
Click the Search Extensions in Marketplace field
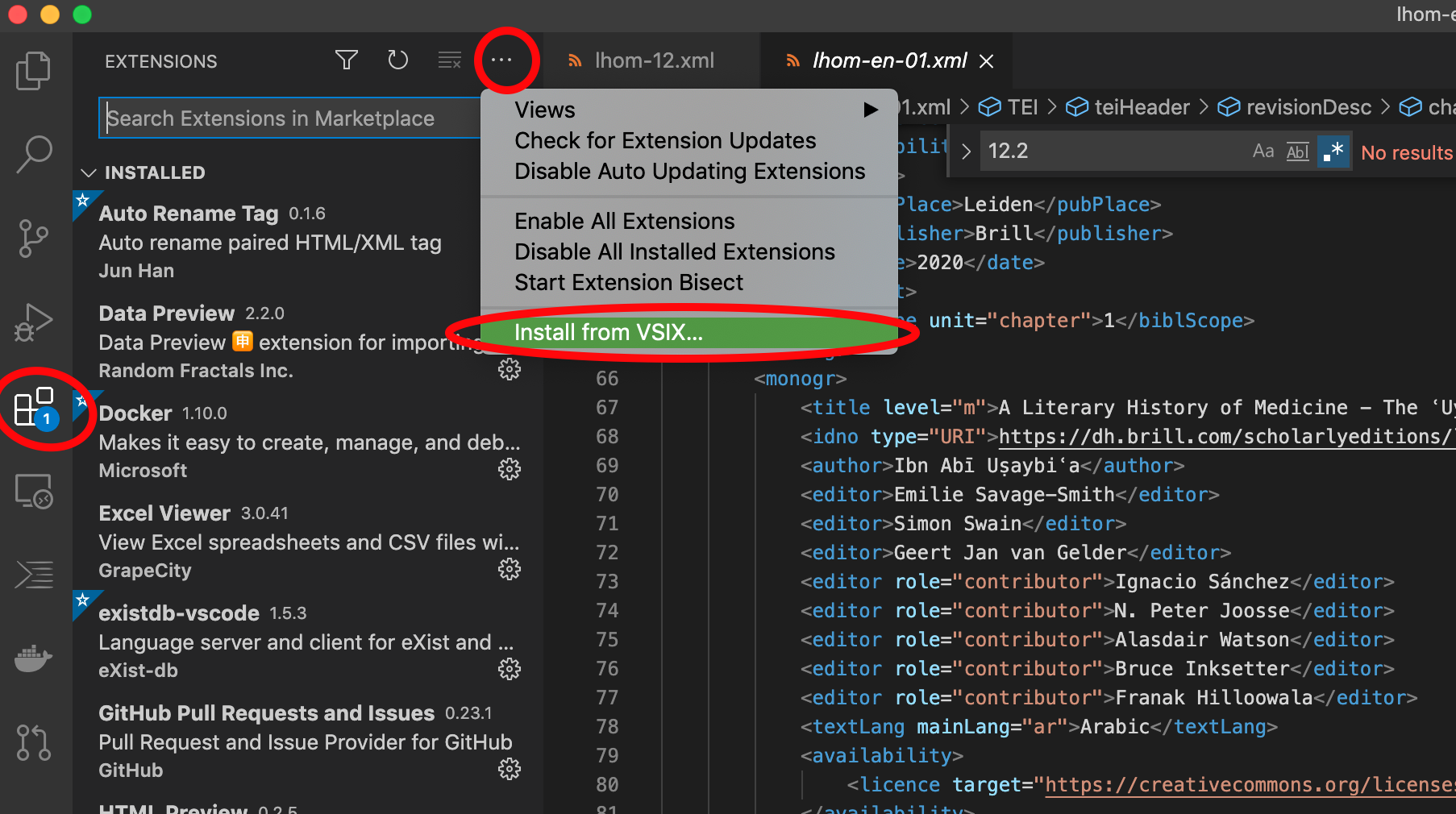click(x=290, y=118)
